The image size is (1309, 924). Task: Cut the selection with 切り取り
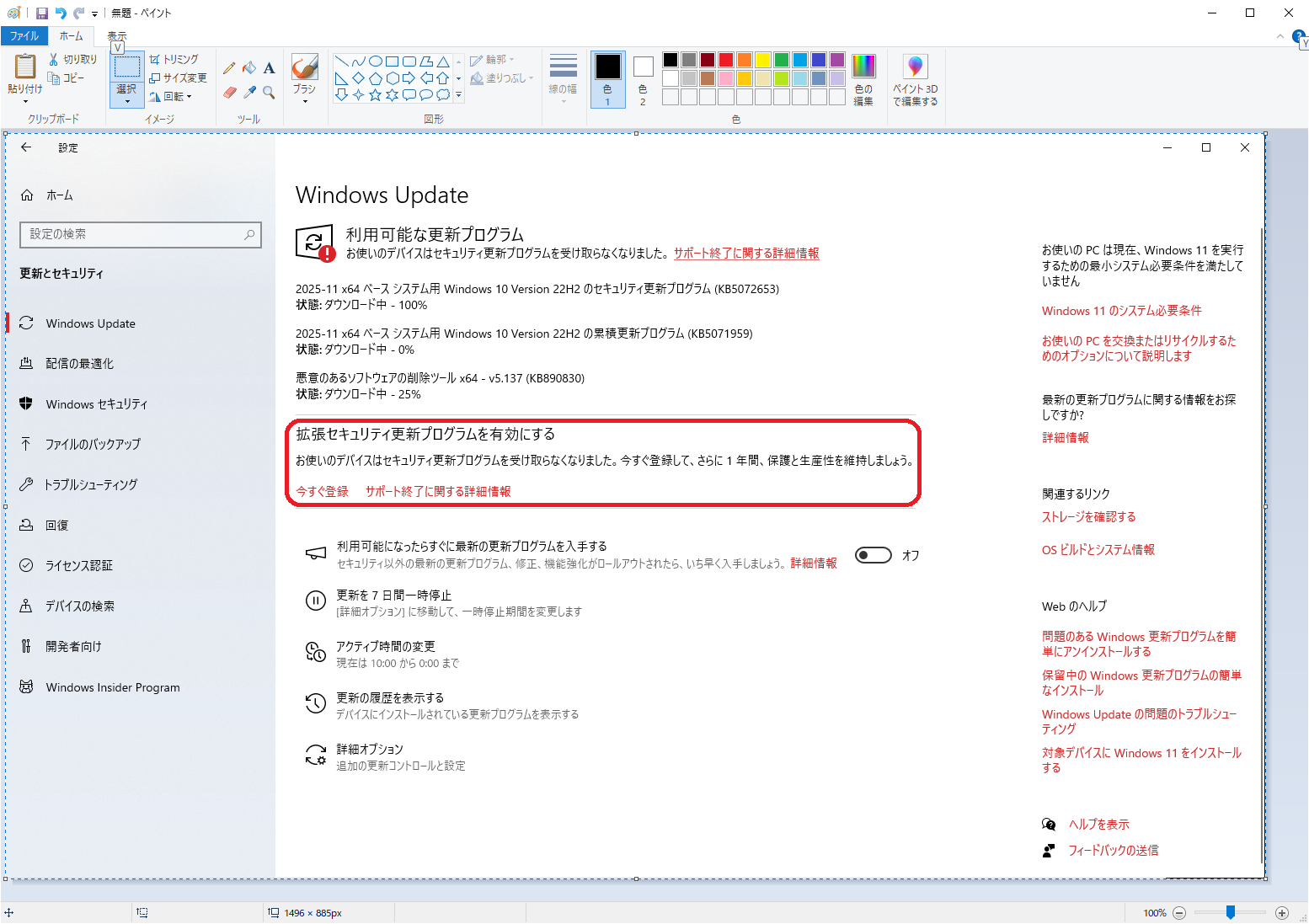(72, 59)
